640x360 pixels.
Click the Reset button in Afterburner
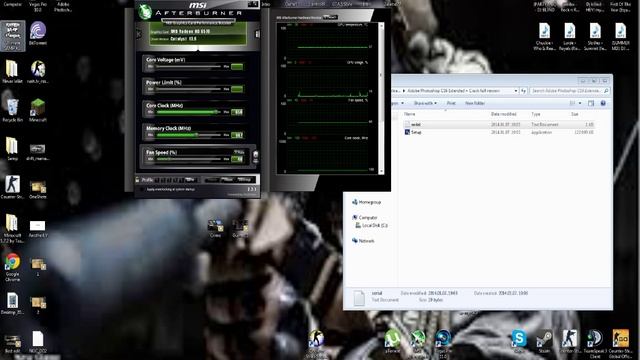coord(227,180)
